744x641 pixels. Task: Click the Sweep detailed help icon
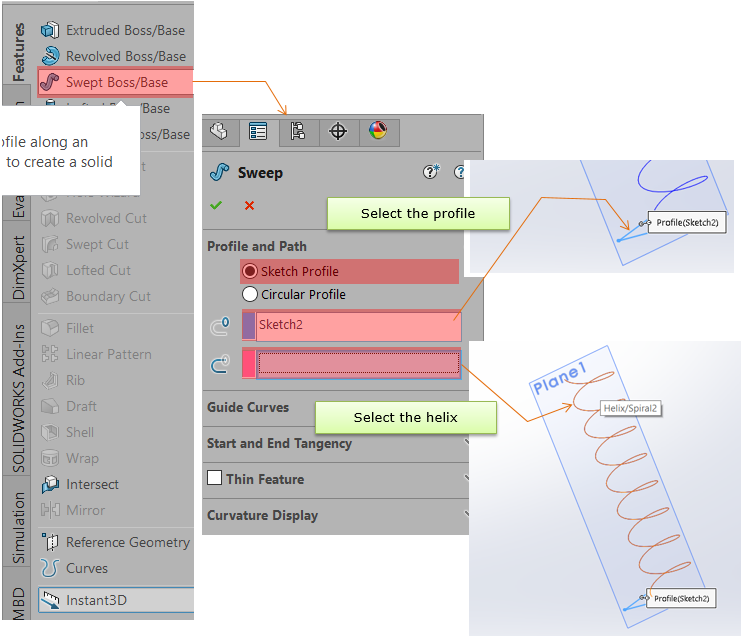[431, 171]
